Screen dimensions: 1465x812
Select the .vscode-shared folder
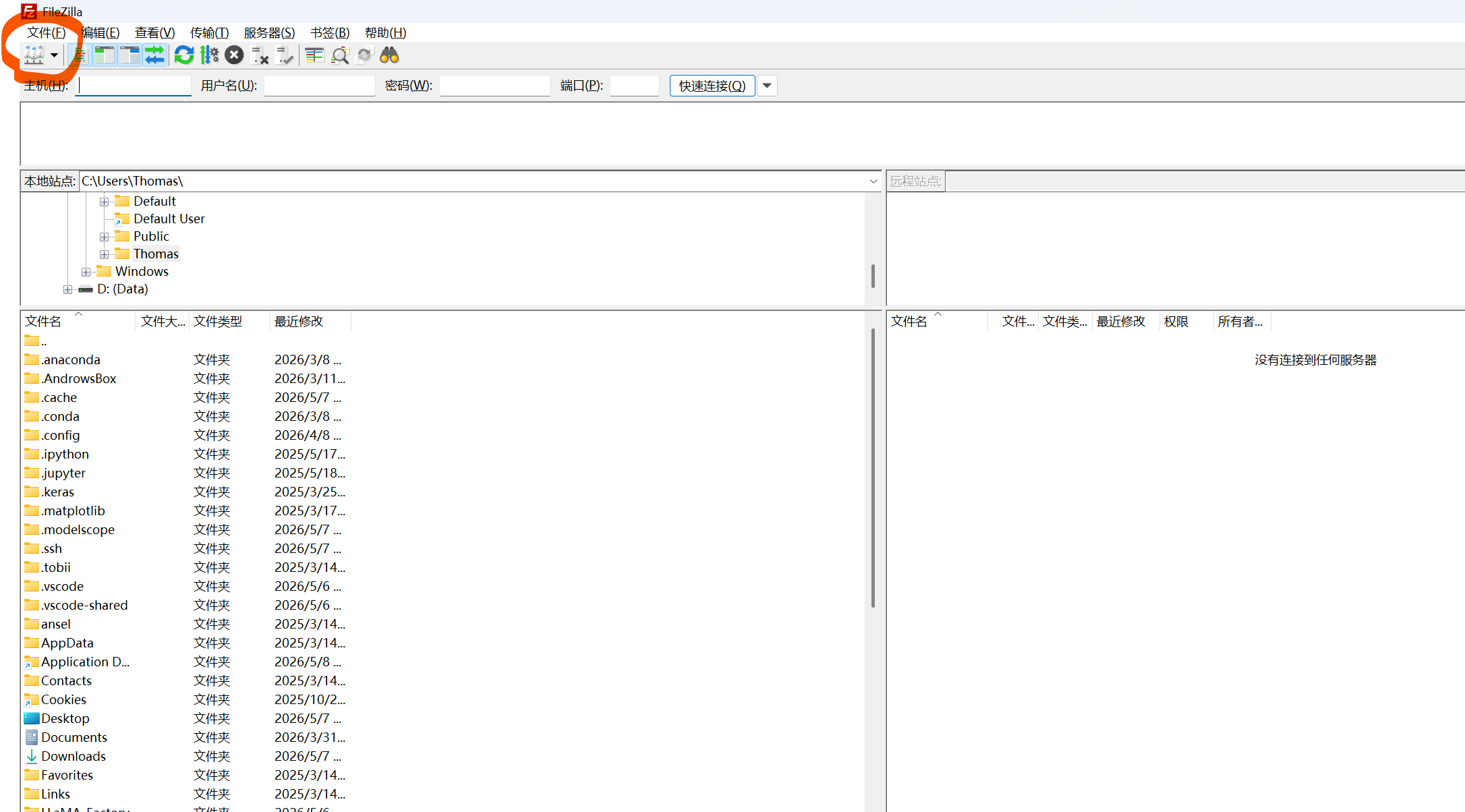[84, 605]
